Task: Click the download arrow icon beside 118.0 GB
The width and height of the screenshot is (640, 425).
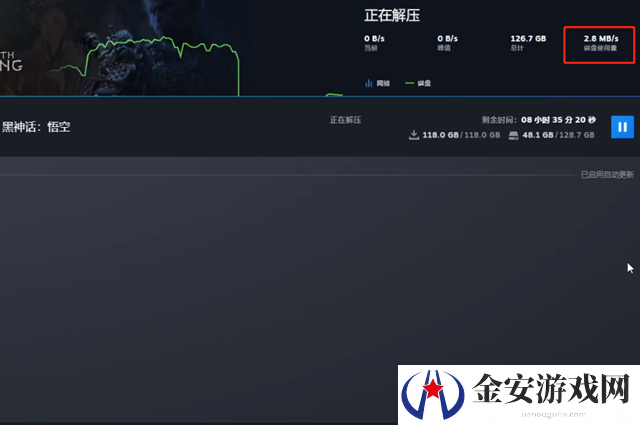Action: [414, 135]
